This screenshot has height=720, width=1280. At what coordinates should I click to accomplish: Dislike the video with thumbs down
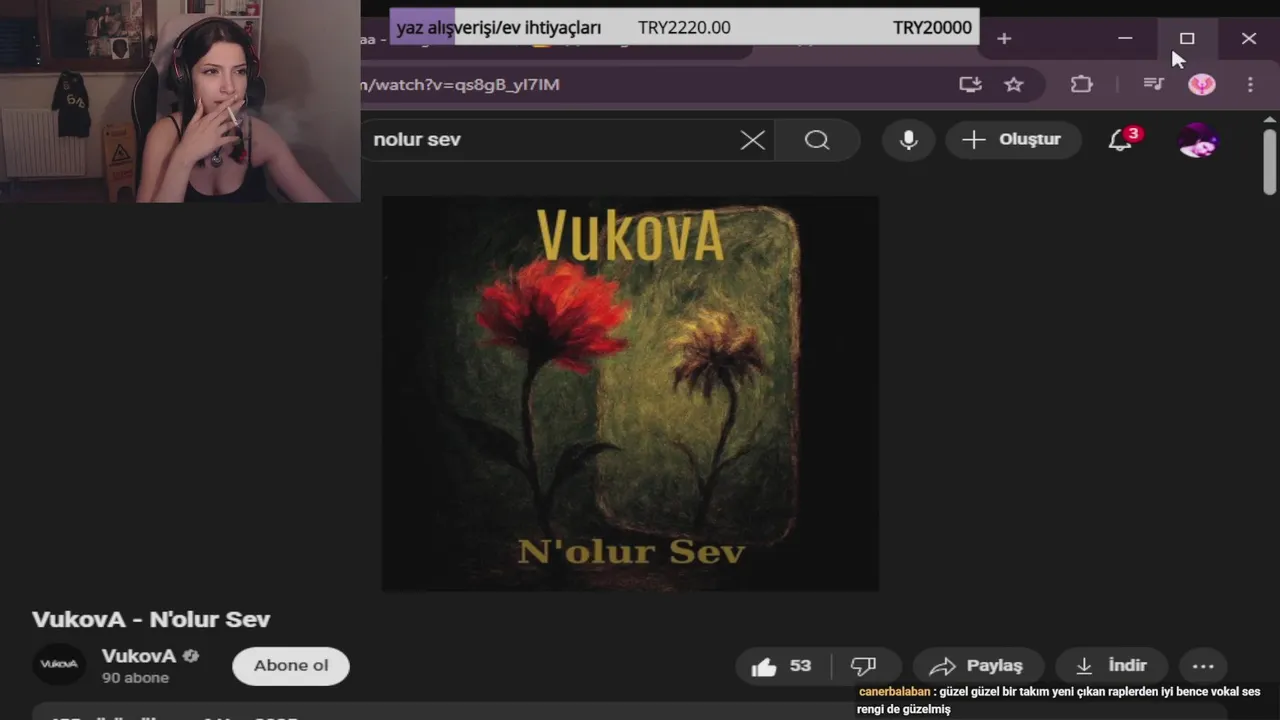(864, 666)
